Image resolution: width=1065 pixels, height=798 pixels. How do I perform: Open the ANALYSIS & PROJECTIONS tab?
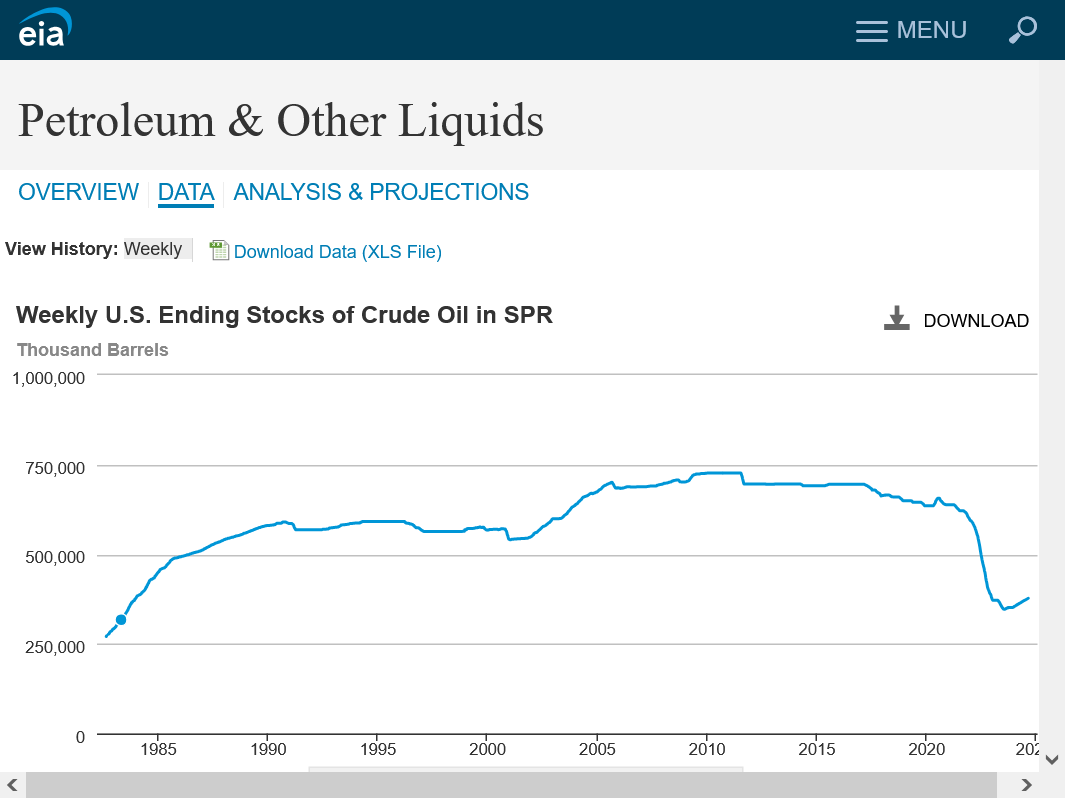tap(381, 192)
